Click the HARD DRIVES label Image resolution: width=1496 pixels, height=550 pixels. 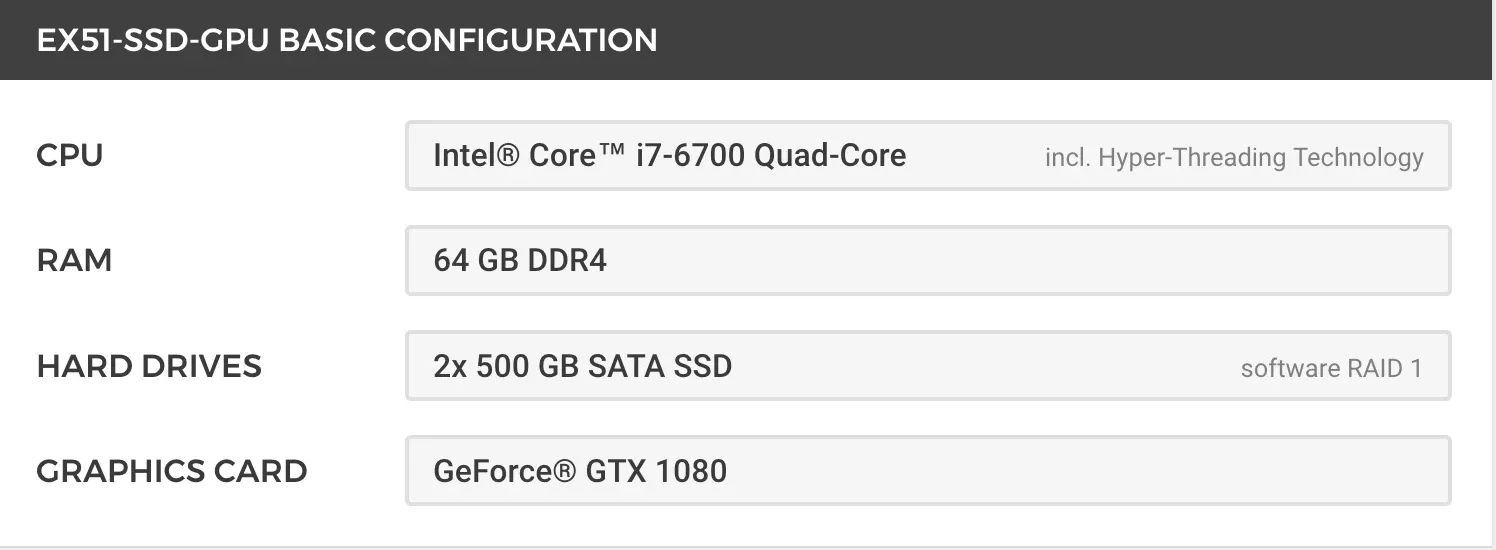pyautogui.click(x=149, y=366)
